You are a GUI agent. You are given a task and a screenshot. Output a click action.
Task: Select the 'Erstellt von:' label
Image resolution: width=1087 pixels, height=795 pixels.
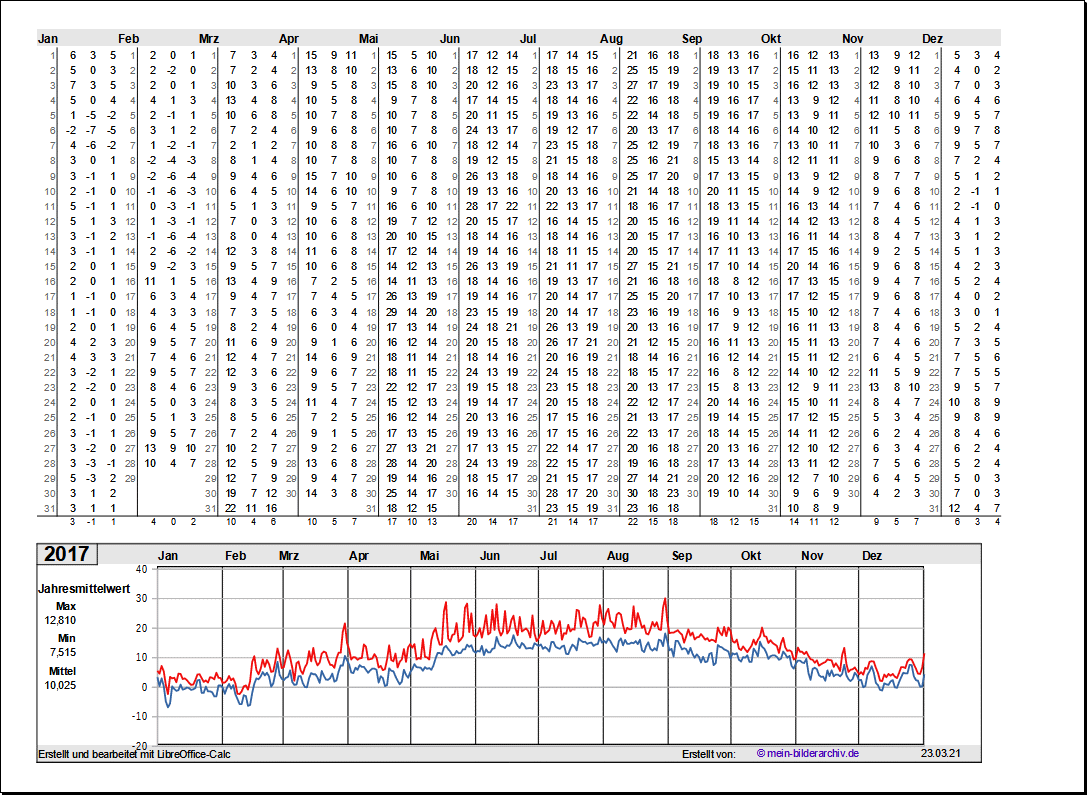tap(708, 754)
